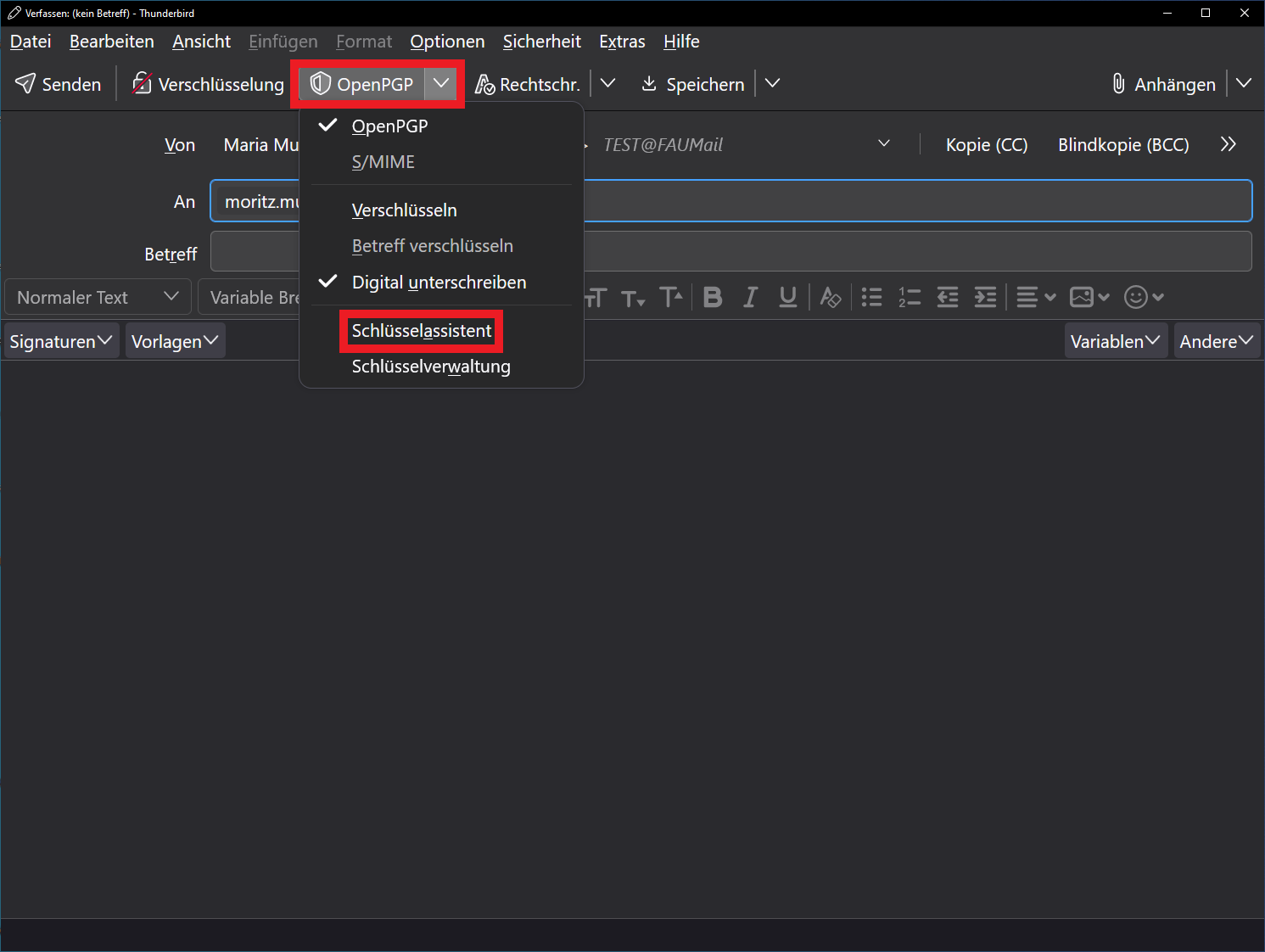
Task: Enable Verschlüsseln in OpenPGP menu
Action: pos(404,210)
